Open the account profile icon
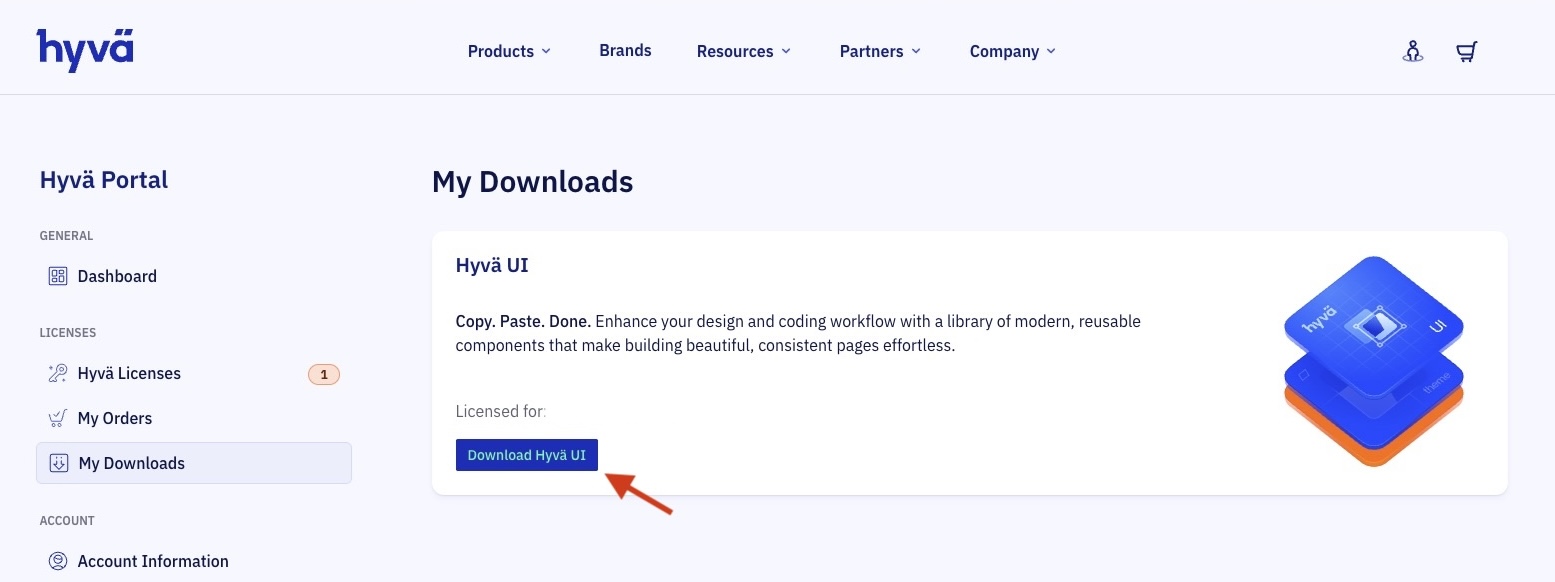1555x582 pixels. [1412, 50]
